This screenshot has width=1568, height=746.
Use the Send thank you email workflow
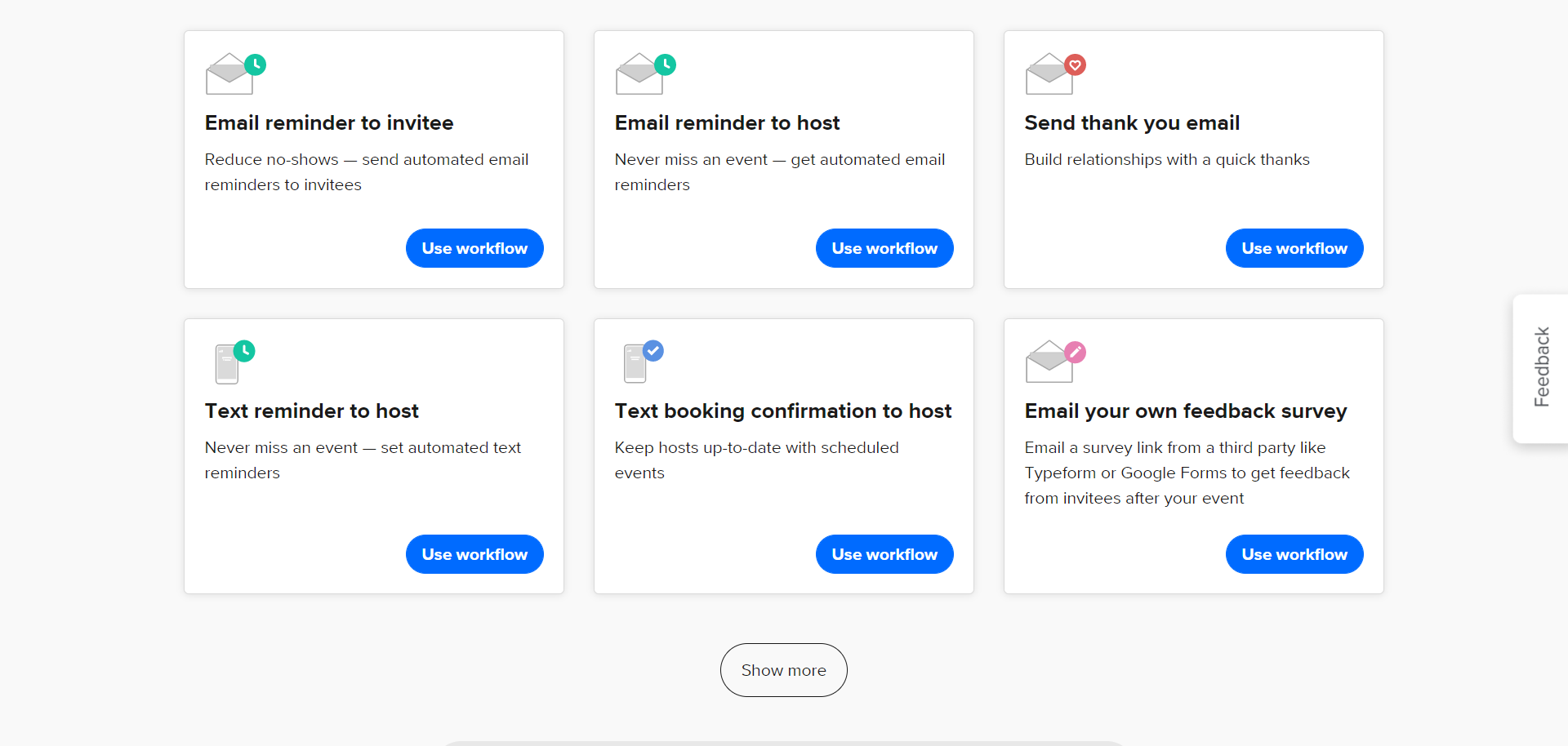click(x=1294, y=248)
